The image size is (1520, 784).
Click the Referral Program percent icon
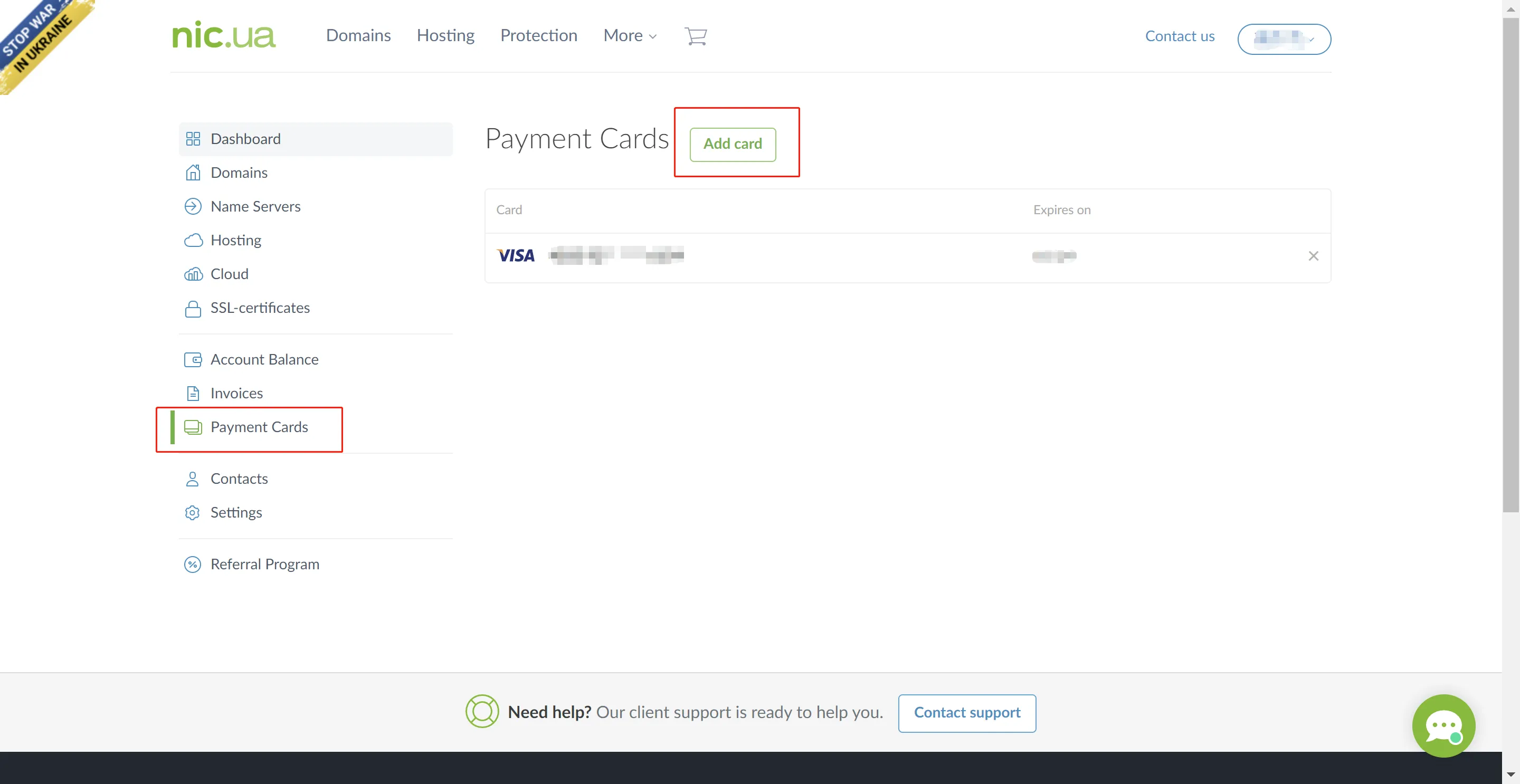[x=192, y=565]
